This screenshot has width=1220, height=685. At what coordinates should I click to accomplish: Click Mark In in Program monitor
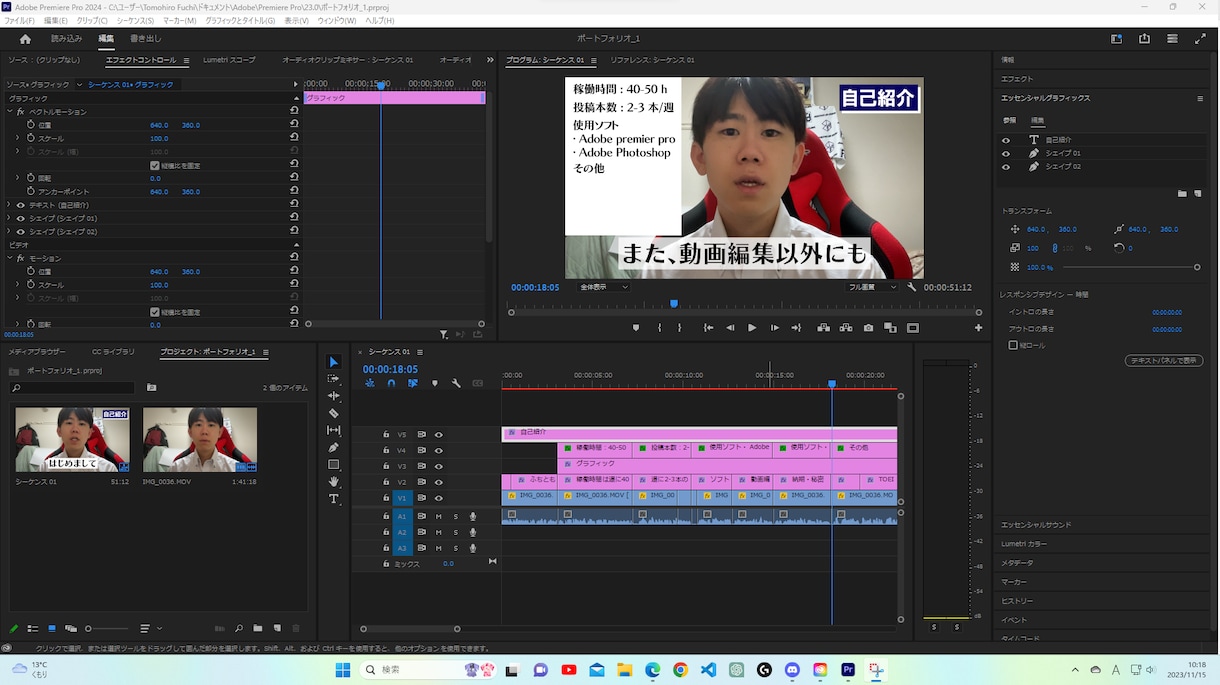(659, 328)
